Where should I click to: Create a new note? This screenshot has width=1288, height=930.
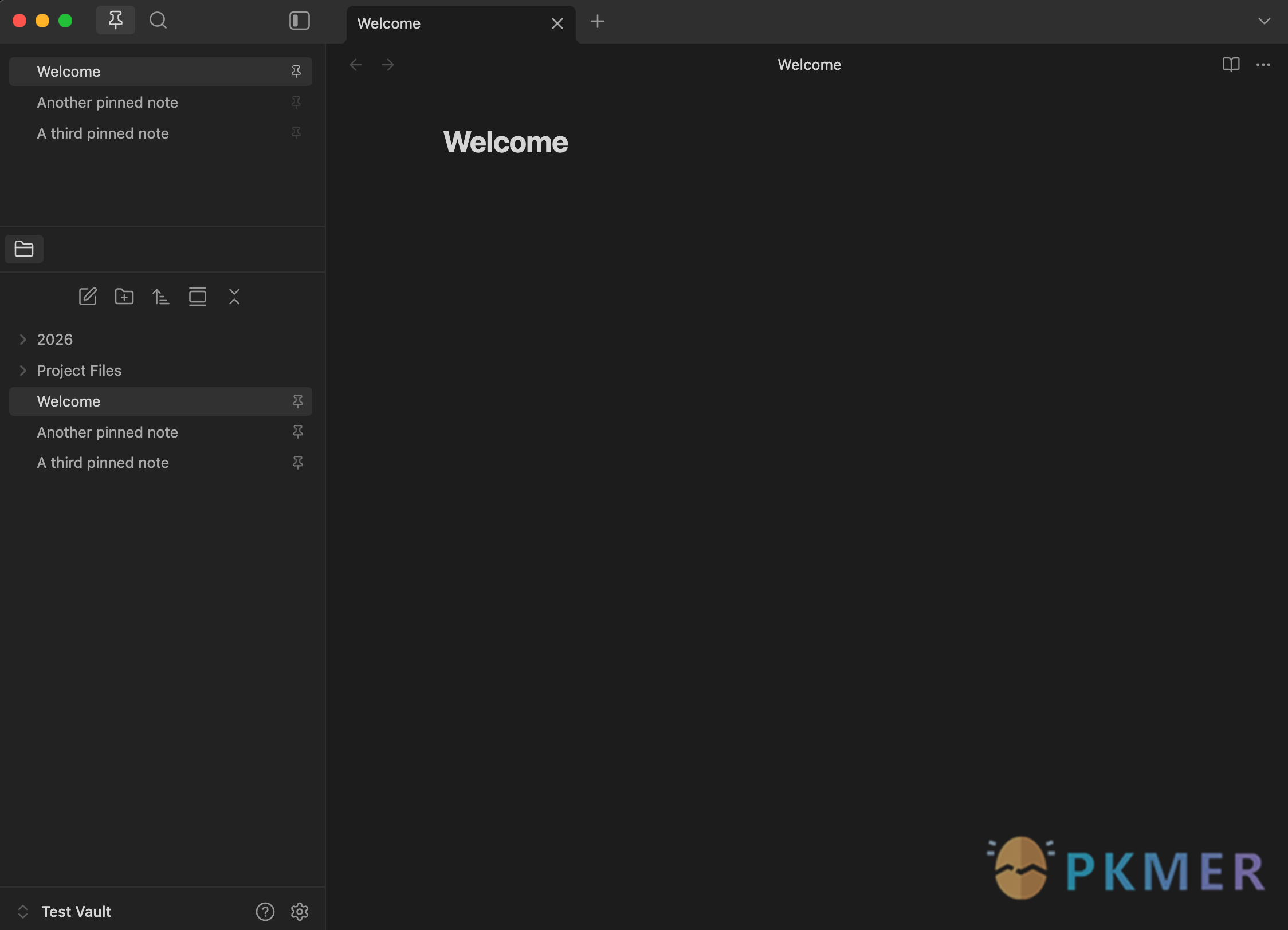88,297
